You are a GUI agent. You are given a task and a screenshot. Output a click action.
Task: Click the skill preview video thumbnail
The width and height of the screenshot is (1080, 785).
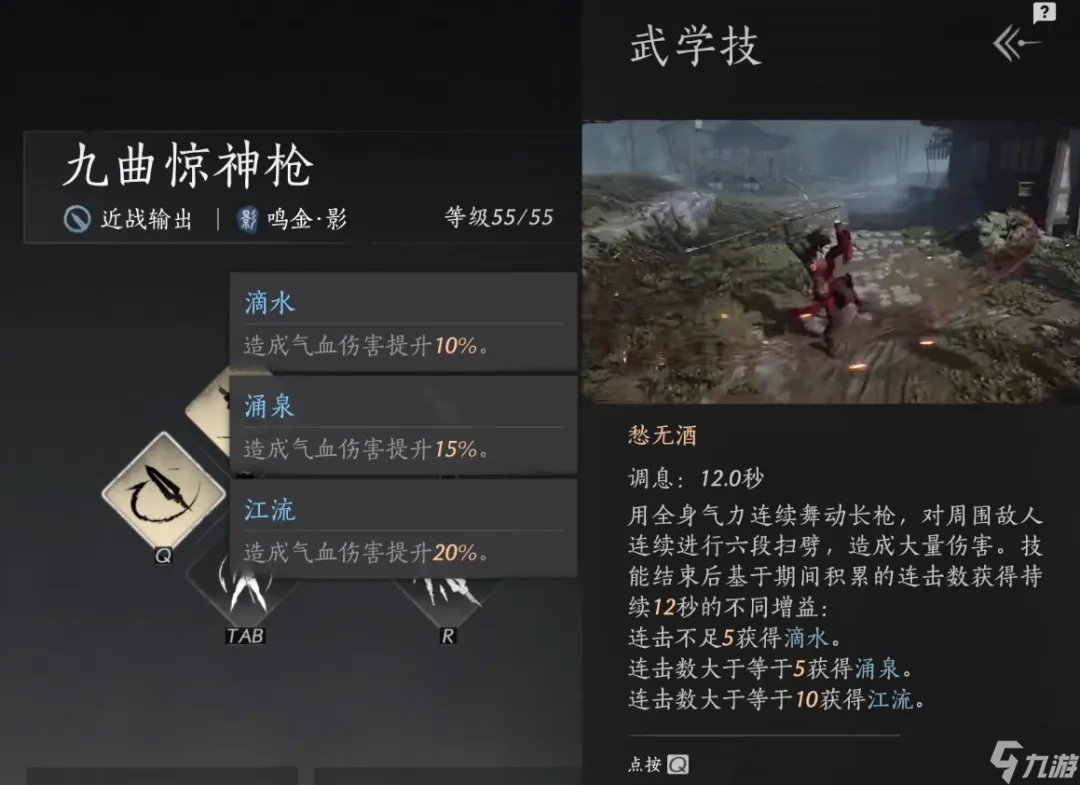(x=831, y=262)
